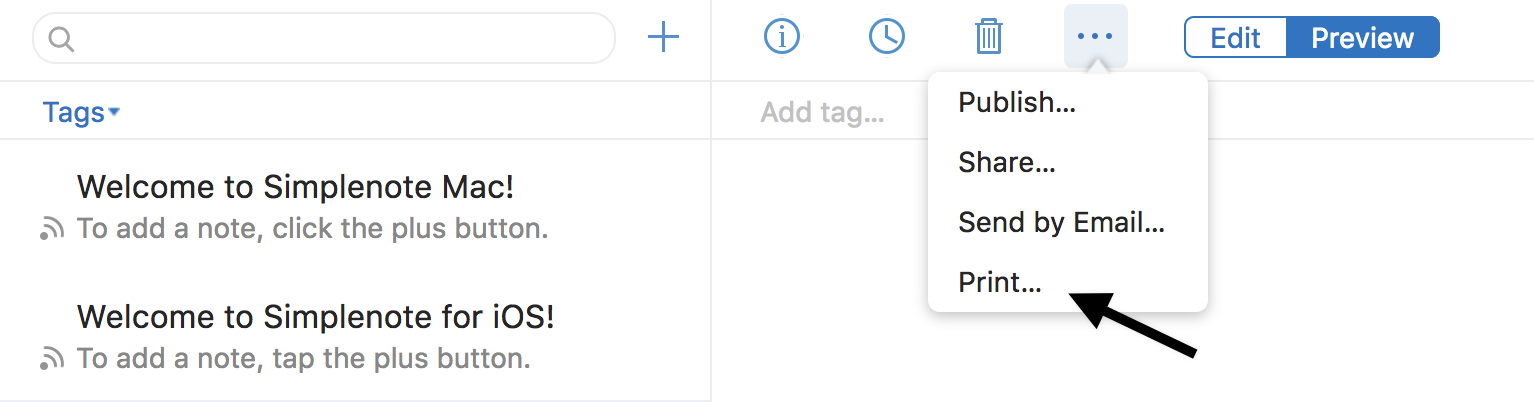Viewport: 1534px width, 402px height.
Task: Expand the Tags dropdown
Action: (x=74, y=112)
